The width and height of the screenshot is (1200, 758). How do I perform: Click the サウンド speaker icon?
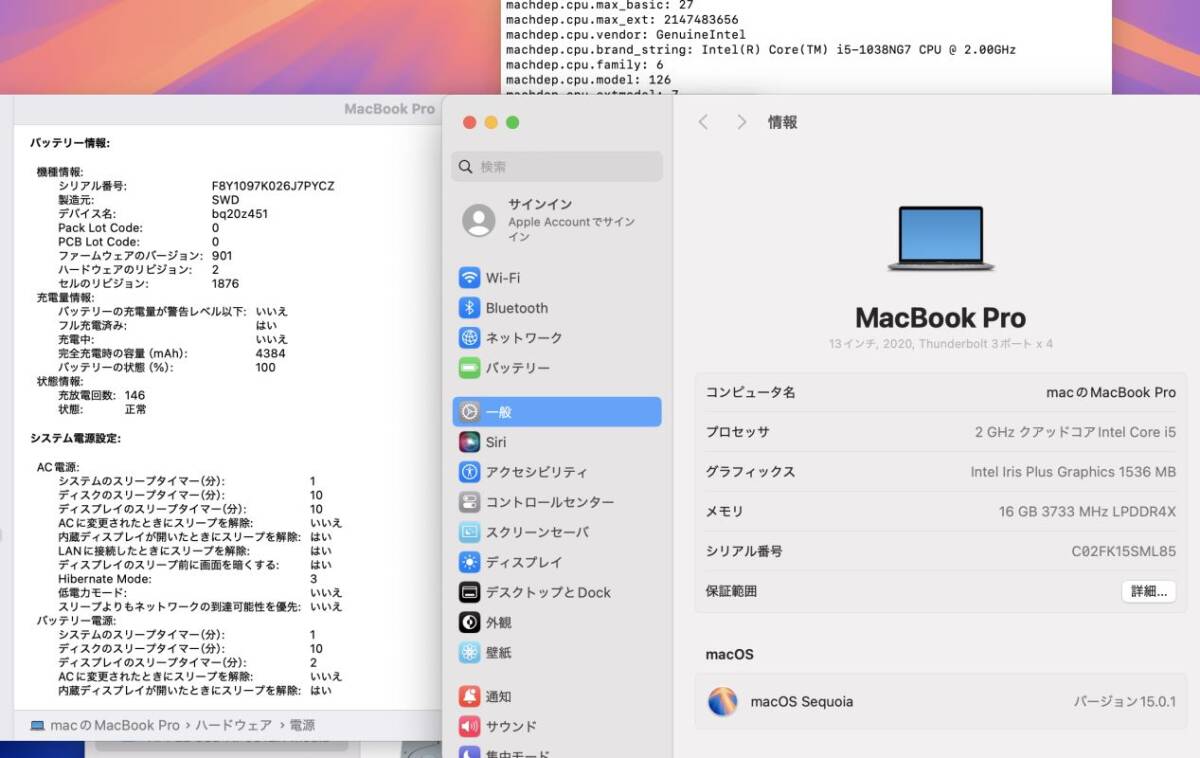pyautogui.click(x=469, y=726)
